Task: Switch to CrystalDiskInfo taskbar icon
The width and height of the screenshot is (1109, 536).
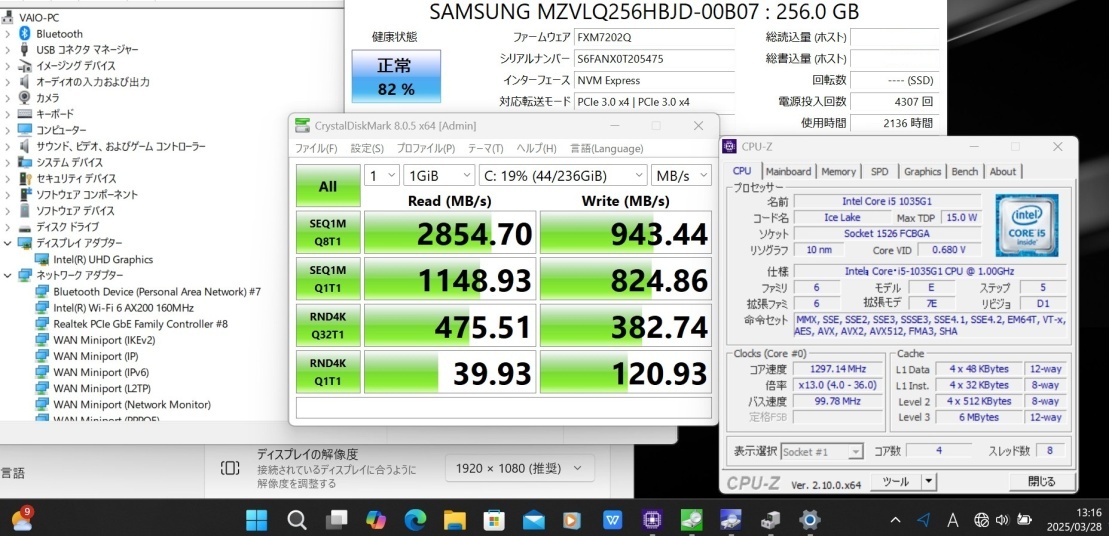Action: [x=731, y=520]
